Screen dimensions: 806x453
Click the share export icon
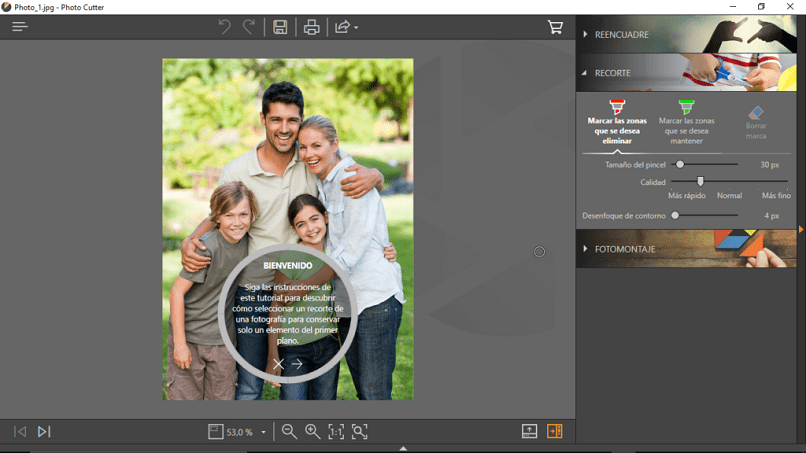(342, 27)
